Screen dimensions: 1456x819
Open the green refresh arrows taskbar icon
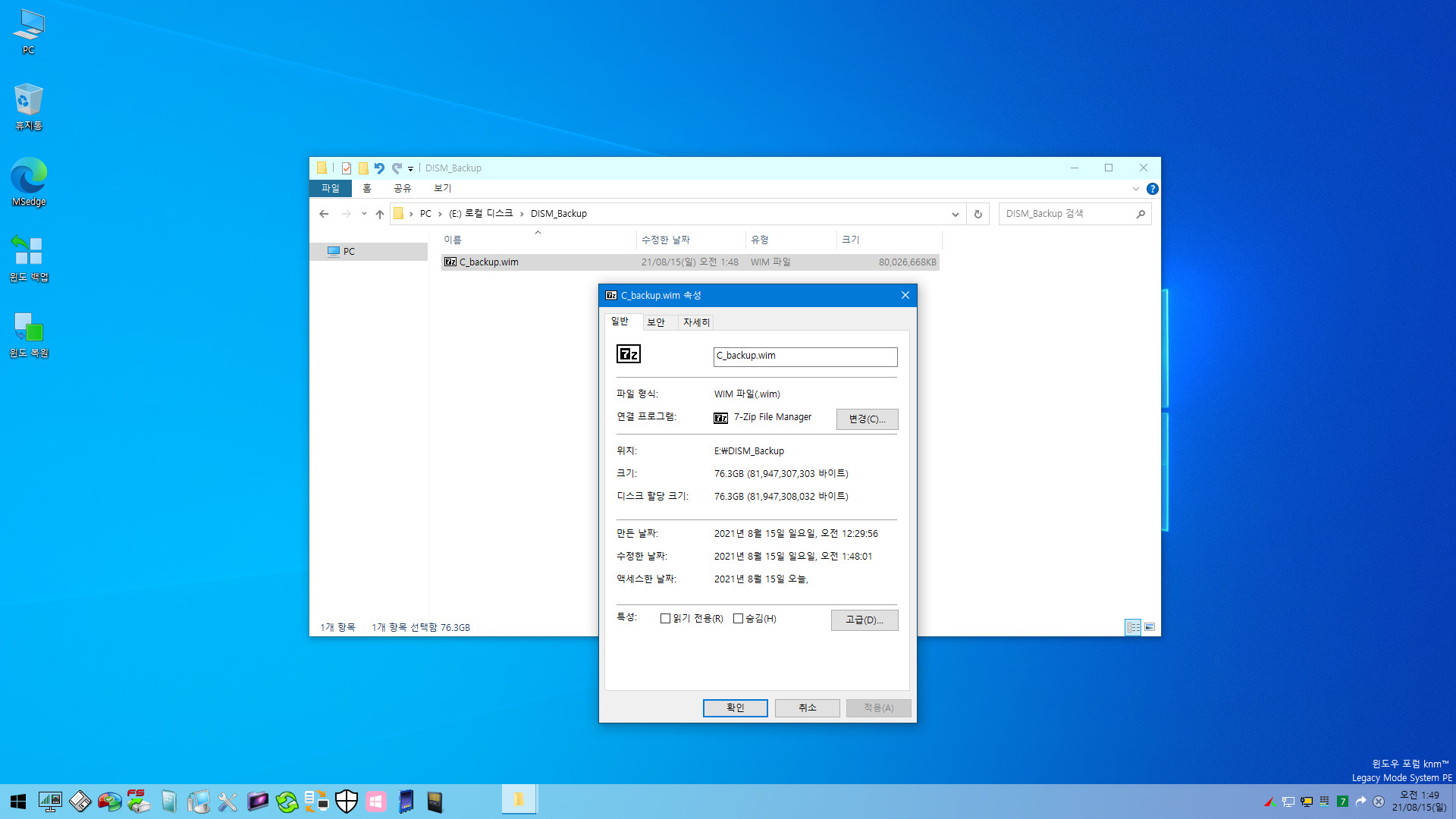287,802
